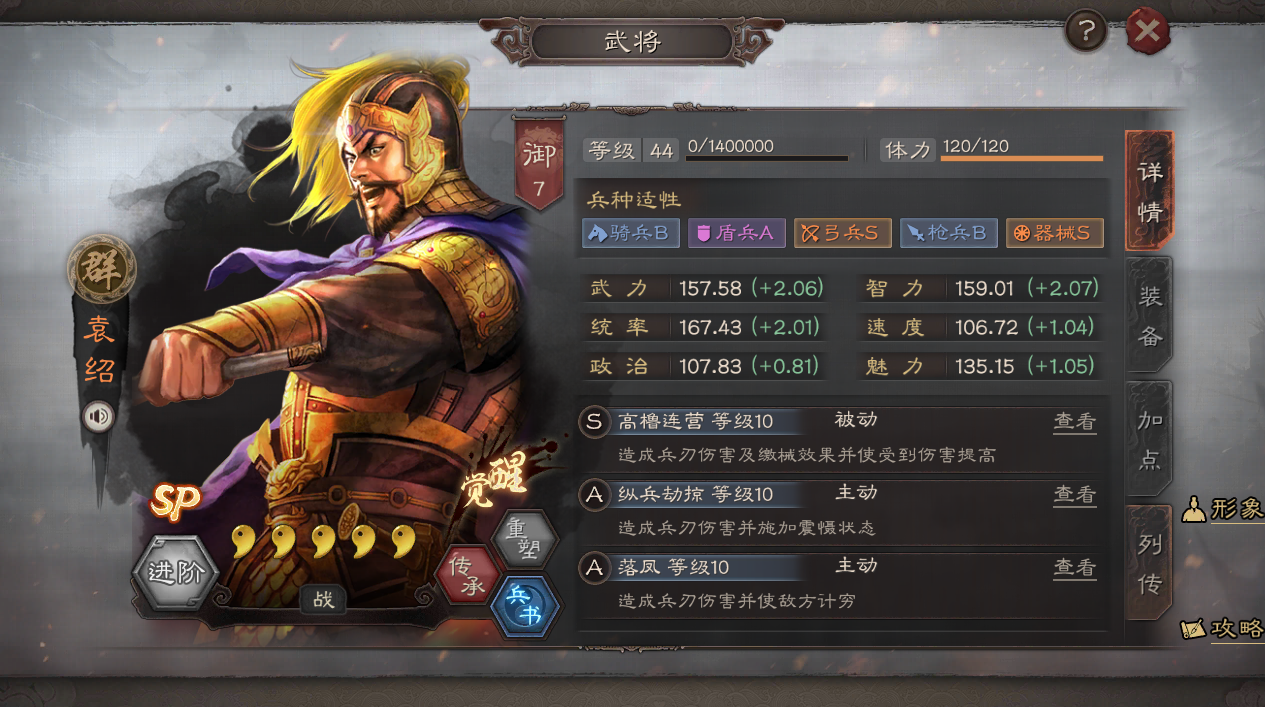The height and width of the screenshot is (707, 1265).
Task: Open the 列传 biography tab
Action: click(x=1149, y=562)
